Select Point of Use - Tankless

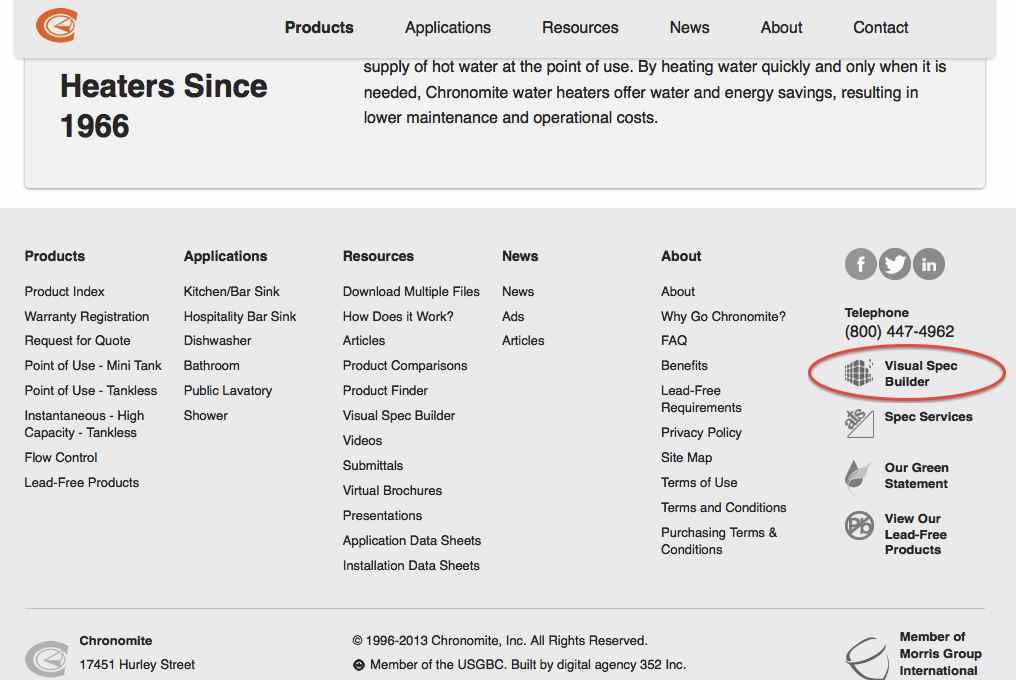[x=91, y=390]
